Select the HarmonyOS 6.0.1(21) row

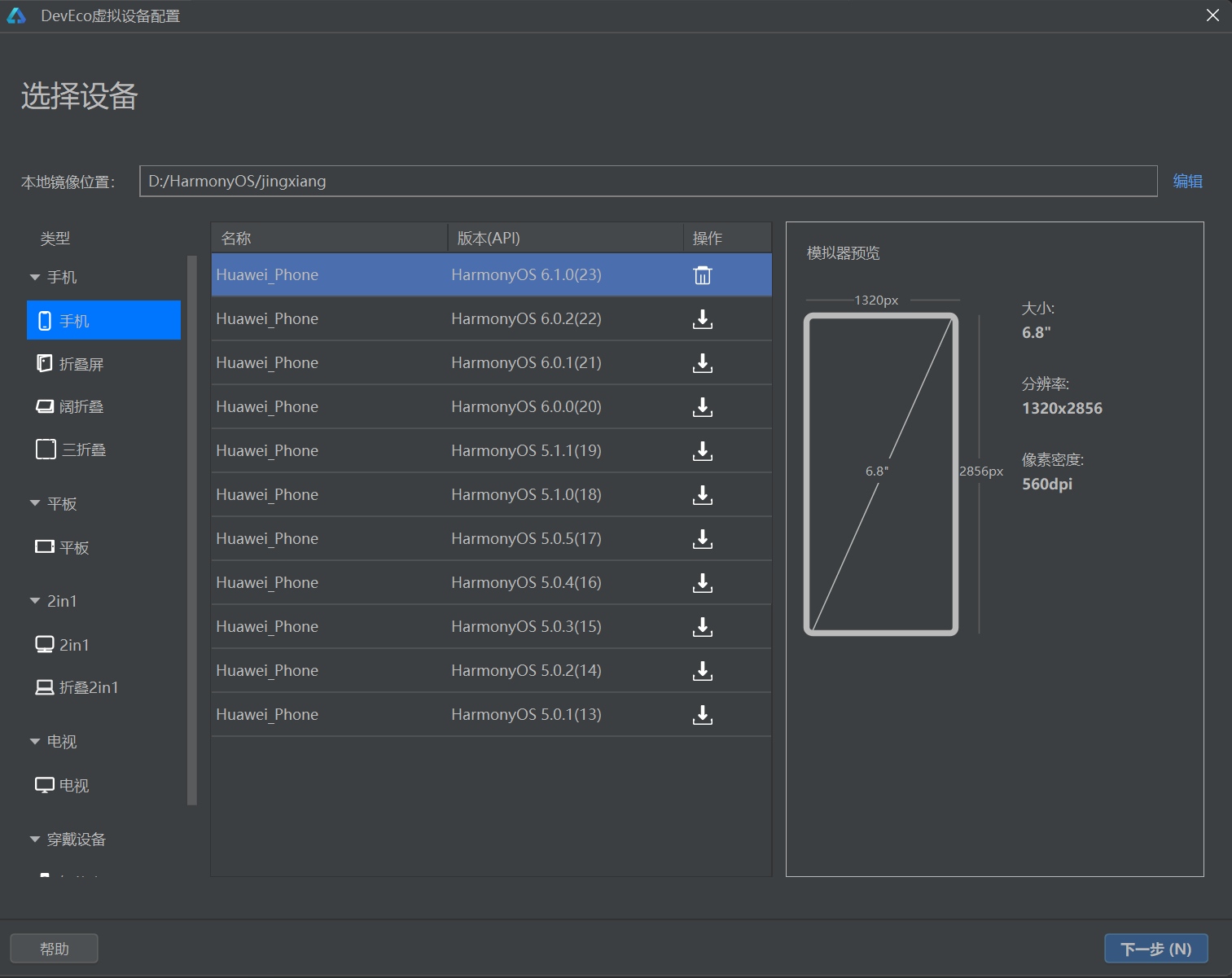[x=492, y=363]
